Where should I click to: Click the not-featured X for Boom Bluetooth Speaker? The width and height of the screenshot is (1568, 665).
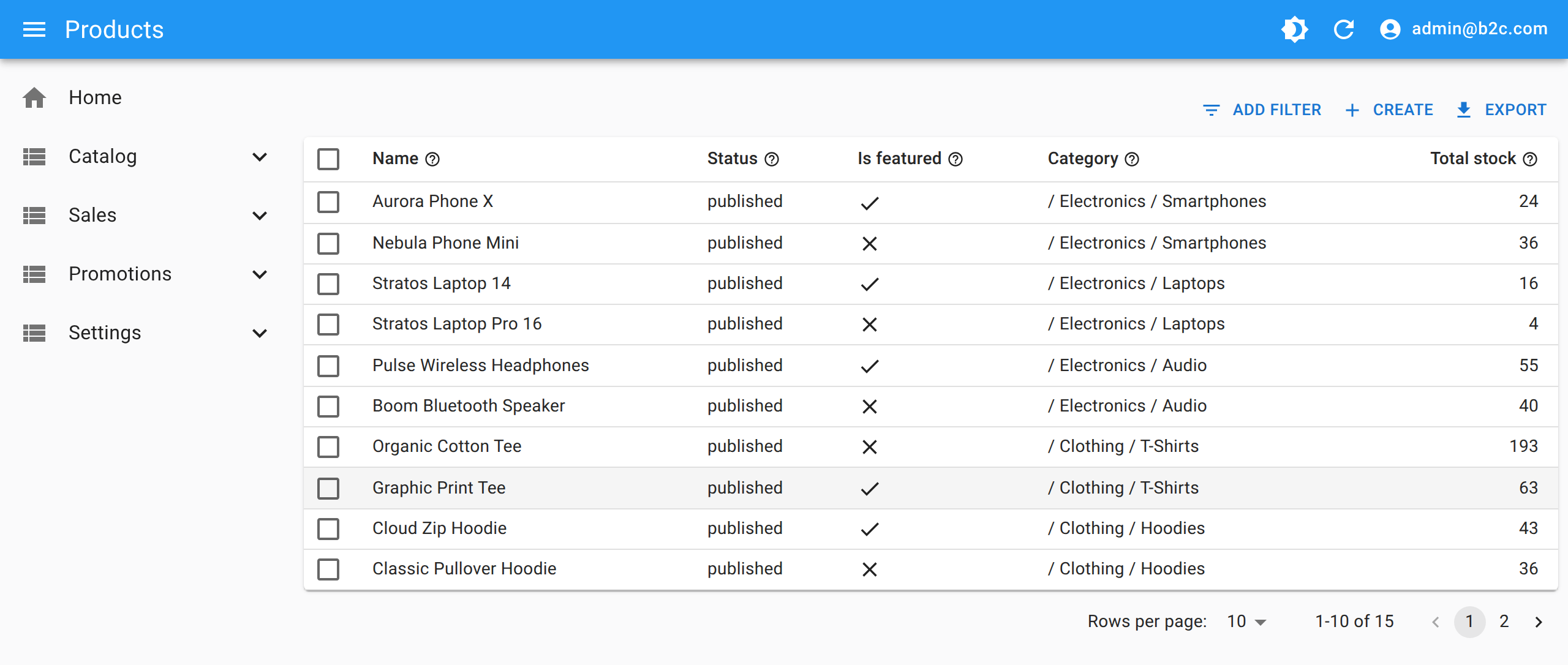(870, 407)
